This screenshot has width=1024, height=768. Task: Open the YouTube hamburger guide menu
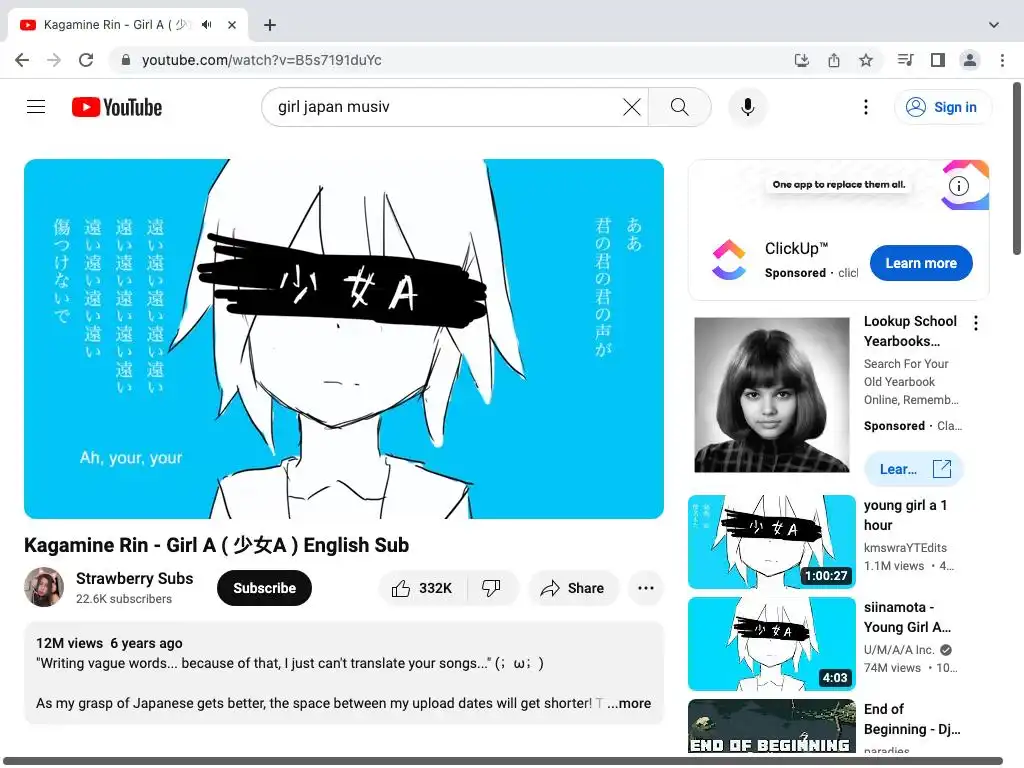(x=36, y=106)
